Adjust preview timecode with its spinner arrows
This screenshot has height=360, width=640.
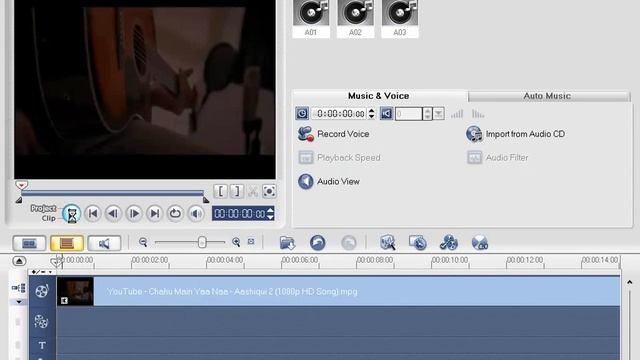(270, 213)
